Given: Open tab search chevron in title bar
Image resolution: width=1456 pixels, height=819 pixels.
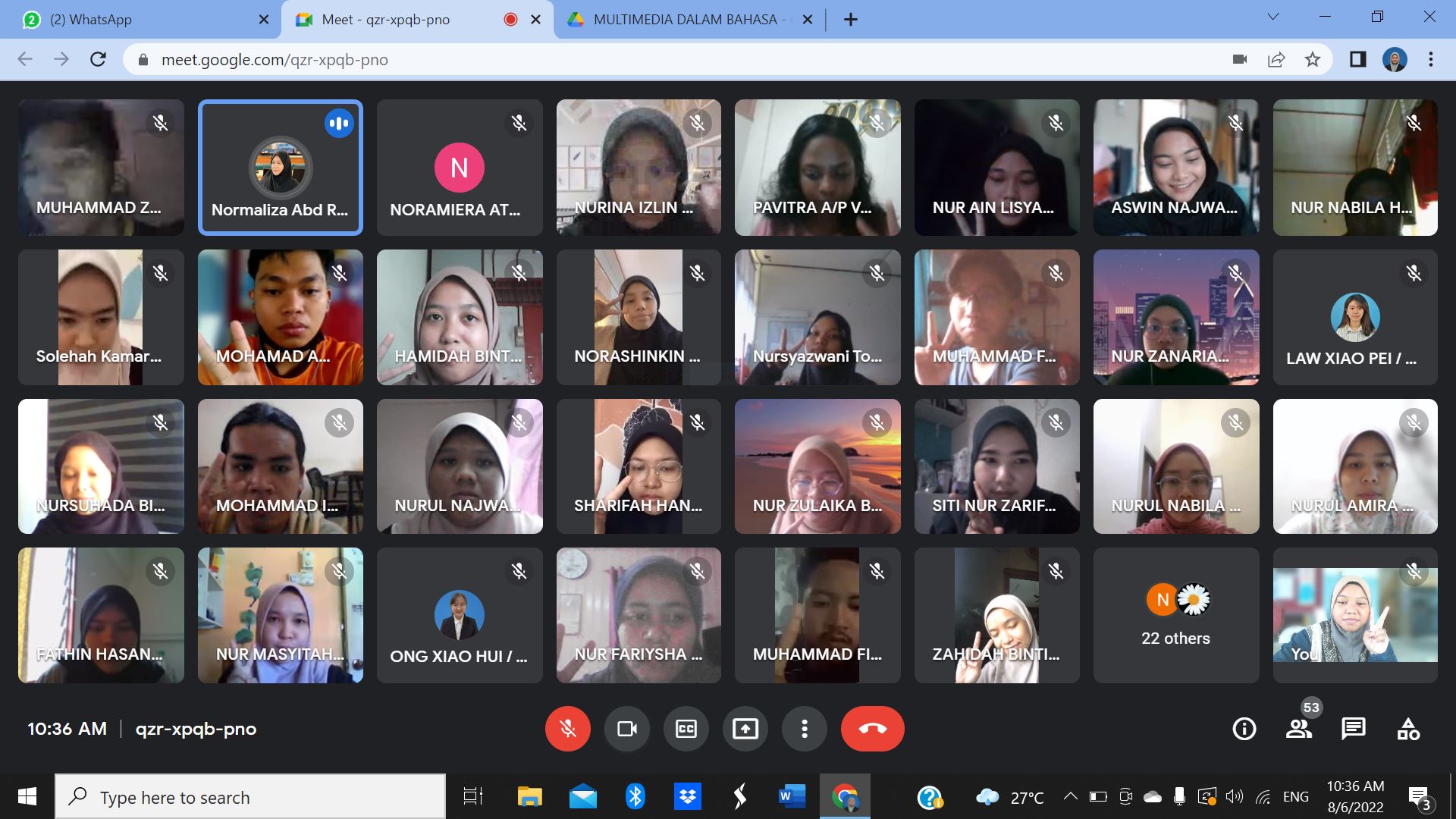Looking at the screenshot, I should 1273,17.
